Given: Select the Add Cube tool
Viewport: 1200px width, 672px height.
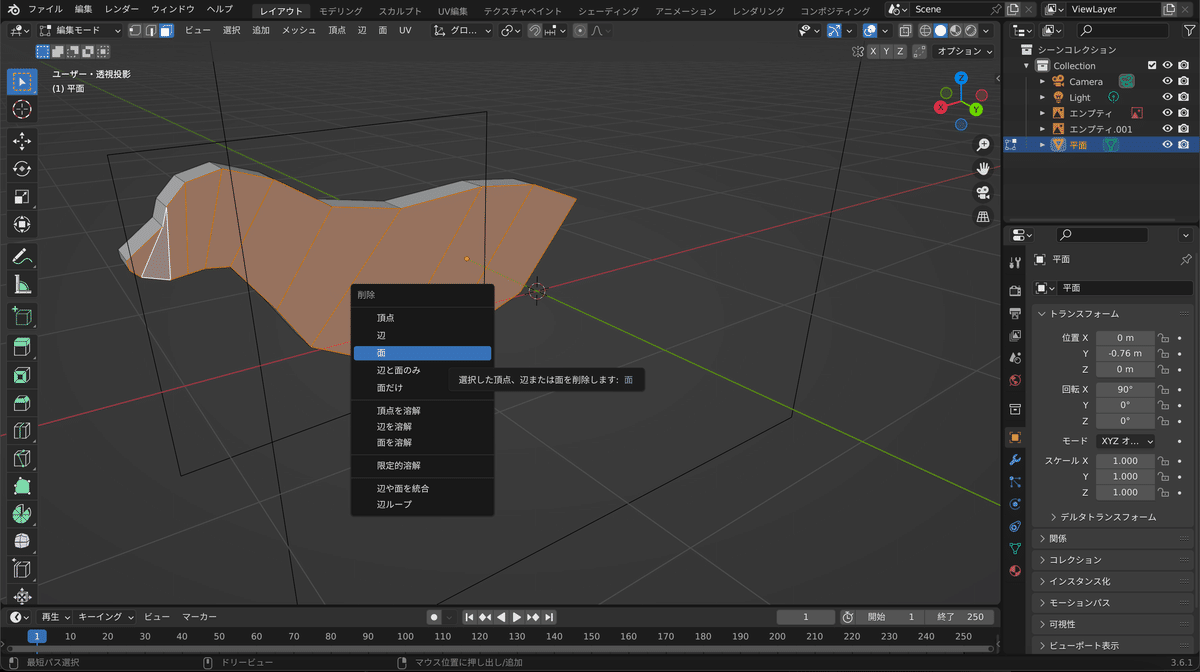Looking at the screenshot, I should click(22, 316).
